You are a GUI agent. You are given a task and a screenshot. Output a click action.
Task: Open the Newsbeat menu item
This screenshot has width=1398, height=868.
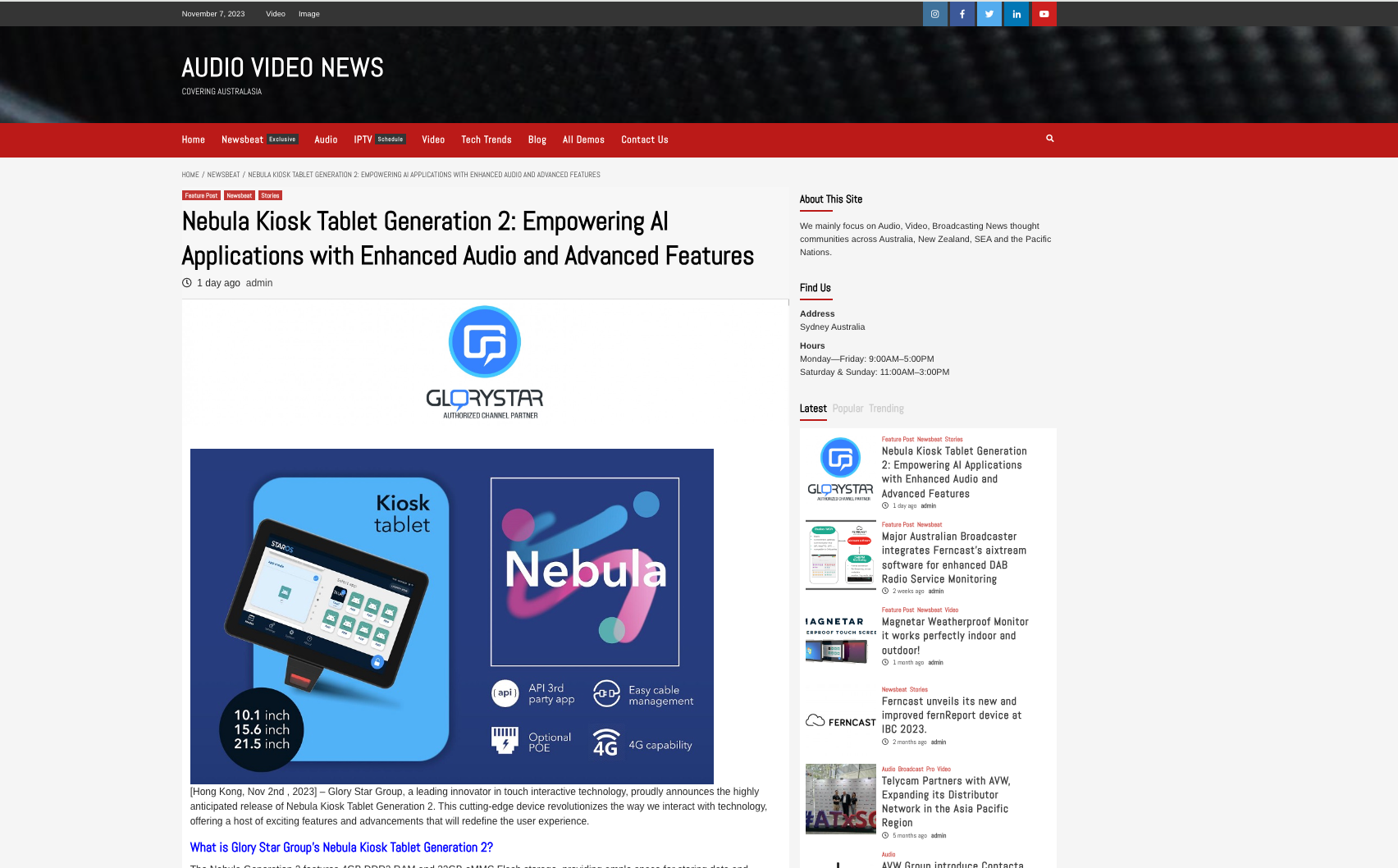[x=242, y=139]
